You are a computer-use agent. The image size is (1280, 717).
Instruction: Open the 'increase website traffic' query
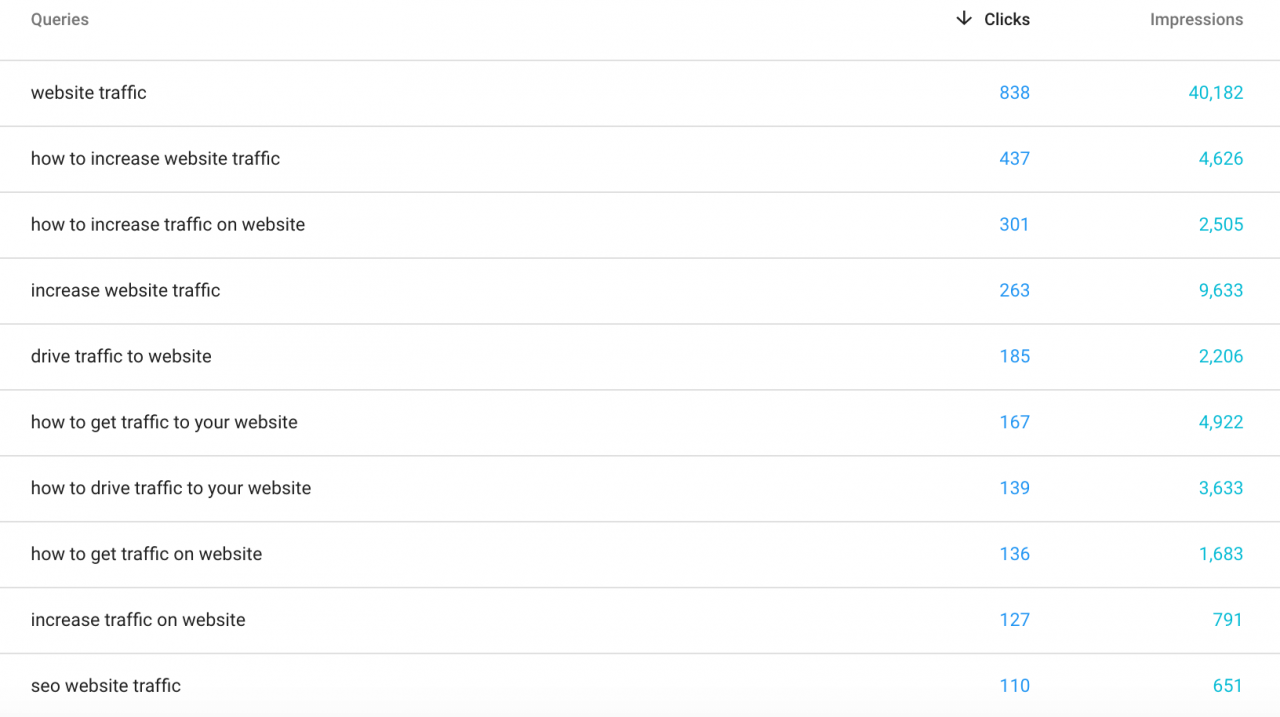click(640, 291)
